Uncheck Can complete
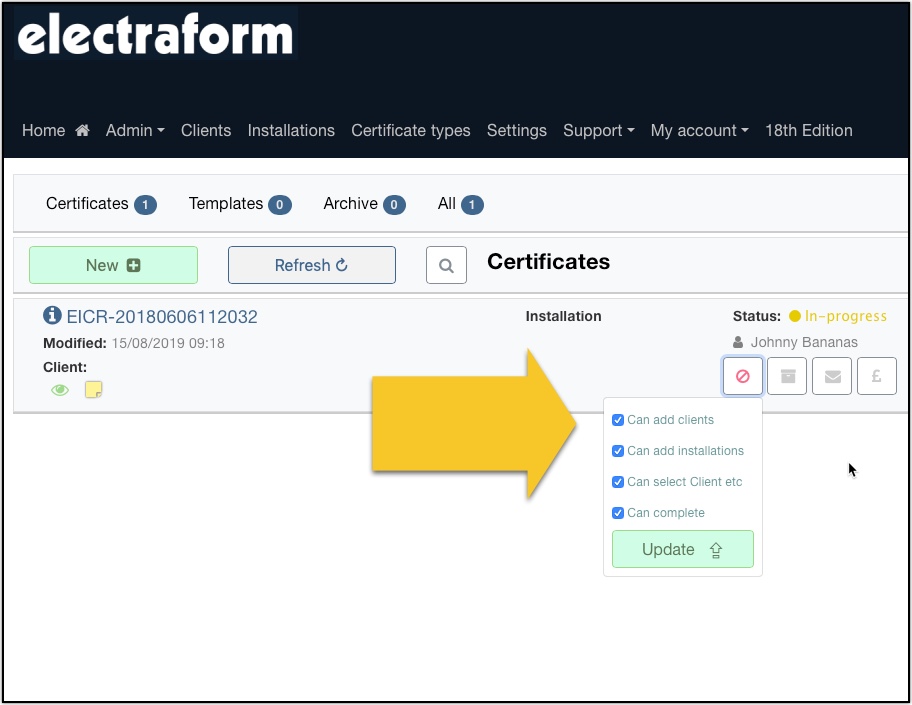Image resolution: width=912 pixels, height=705 pixels. tap(618, 513)
